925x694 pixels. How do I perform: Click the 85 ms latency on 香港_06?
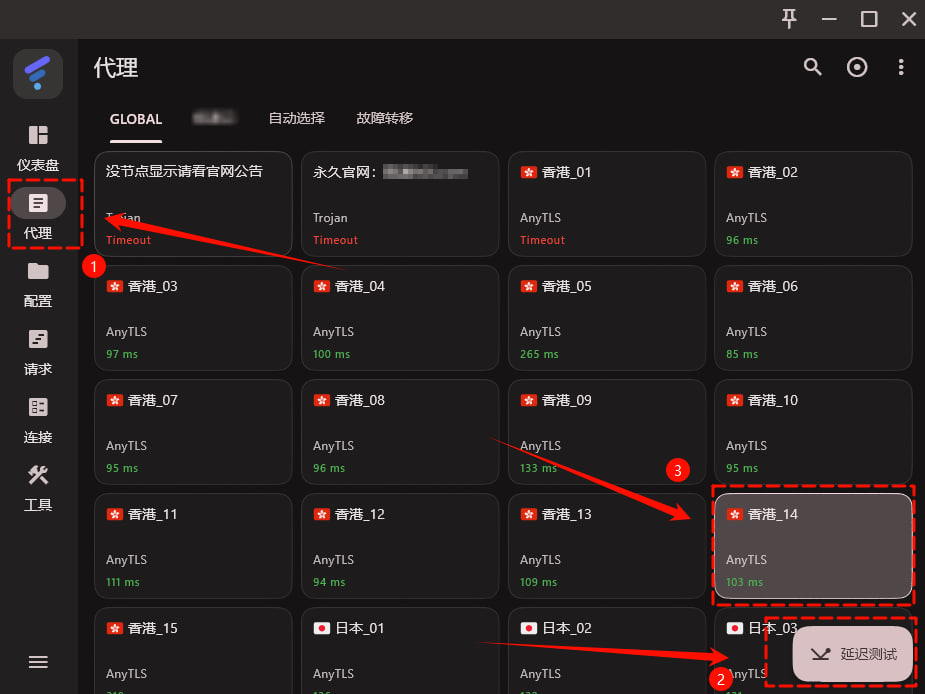tap(742, 354)
